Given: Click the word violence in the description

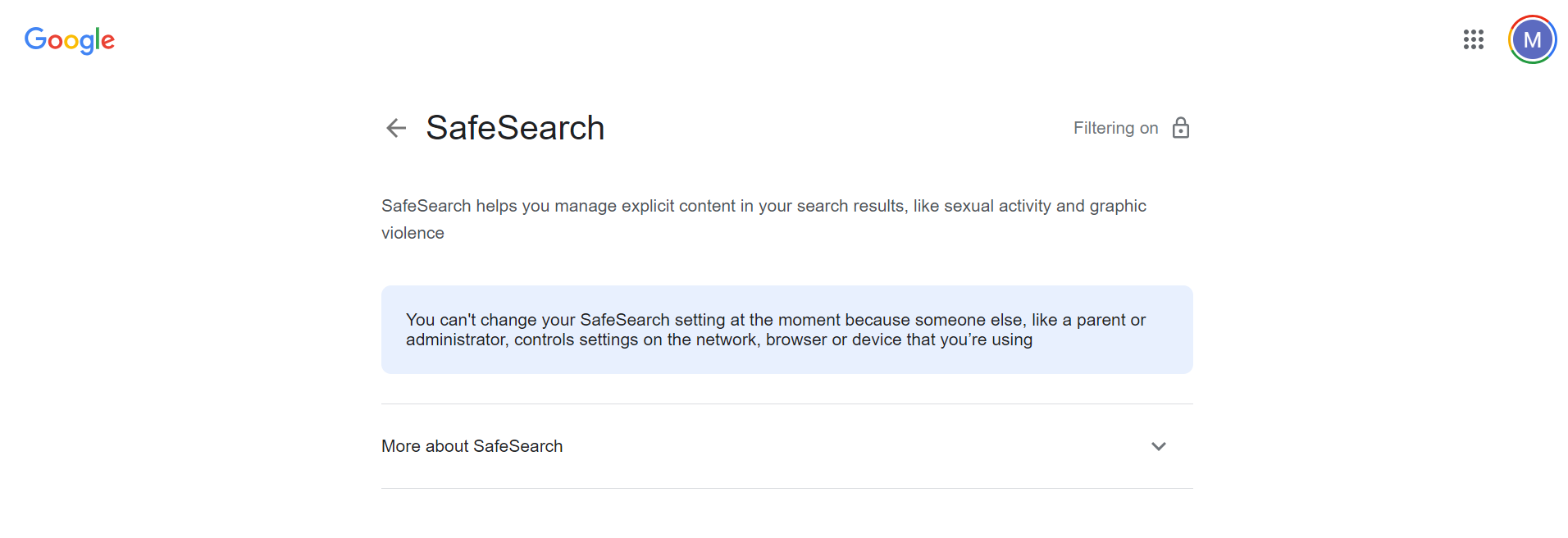Looking at the screenshot, I should click(413, 233).
